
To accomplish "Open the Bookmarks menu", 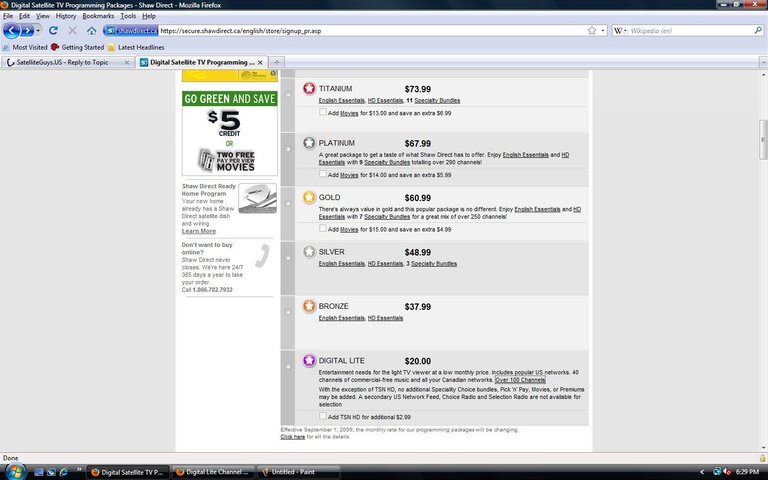I will [x=98, y=16].
